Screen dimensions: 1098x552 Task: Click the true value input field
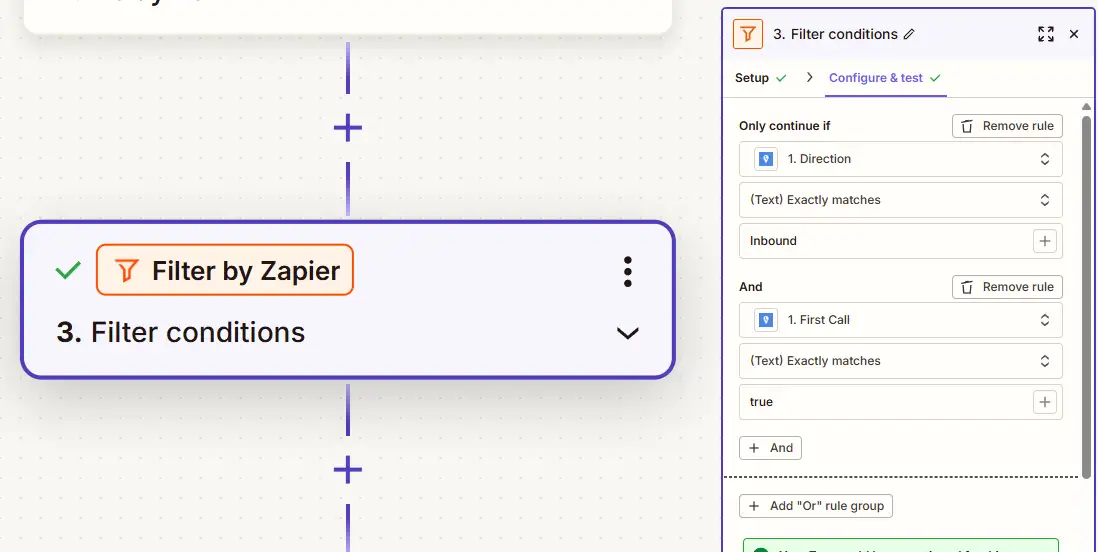pos(901,402)
